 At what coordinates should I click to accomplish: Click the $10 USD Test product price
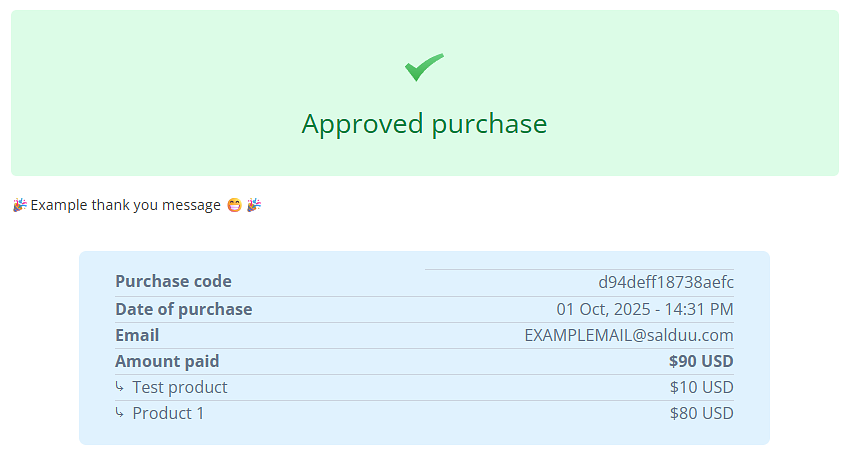701,387
